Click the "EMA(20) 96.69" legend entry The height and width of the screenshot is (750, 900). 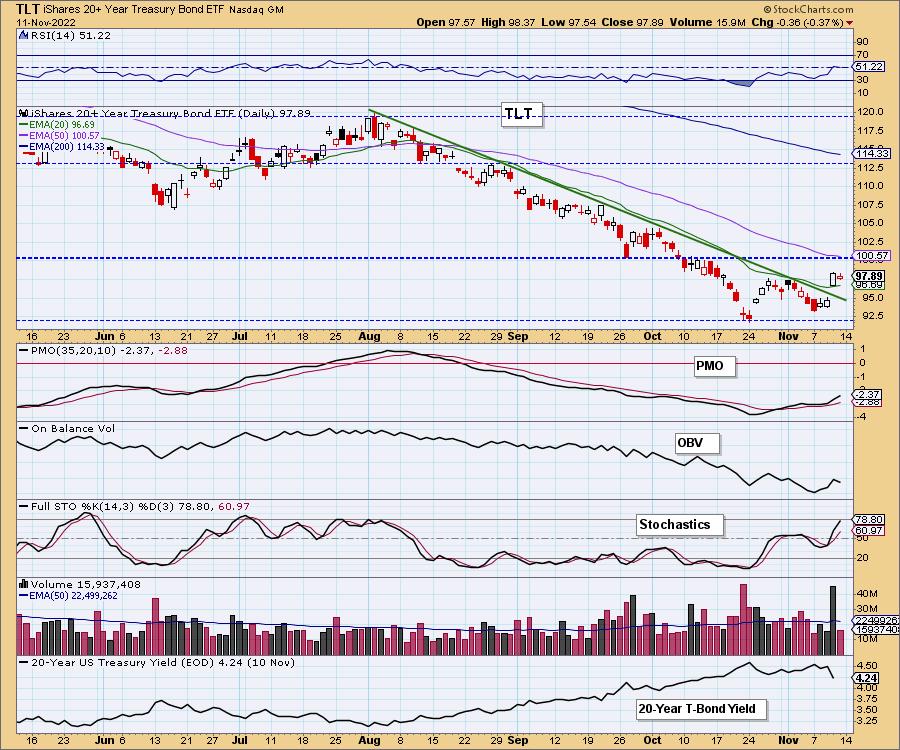click(x=57, y=125)
